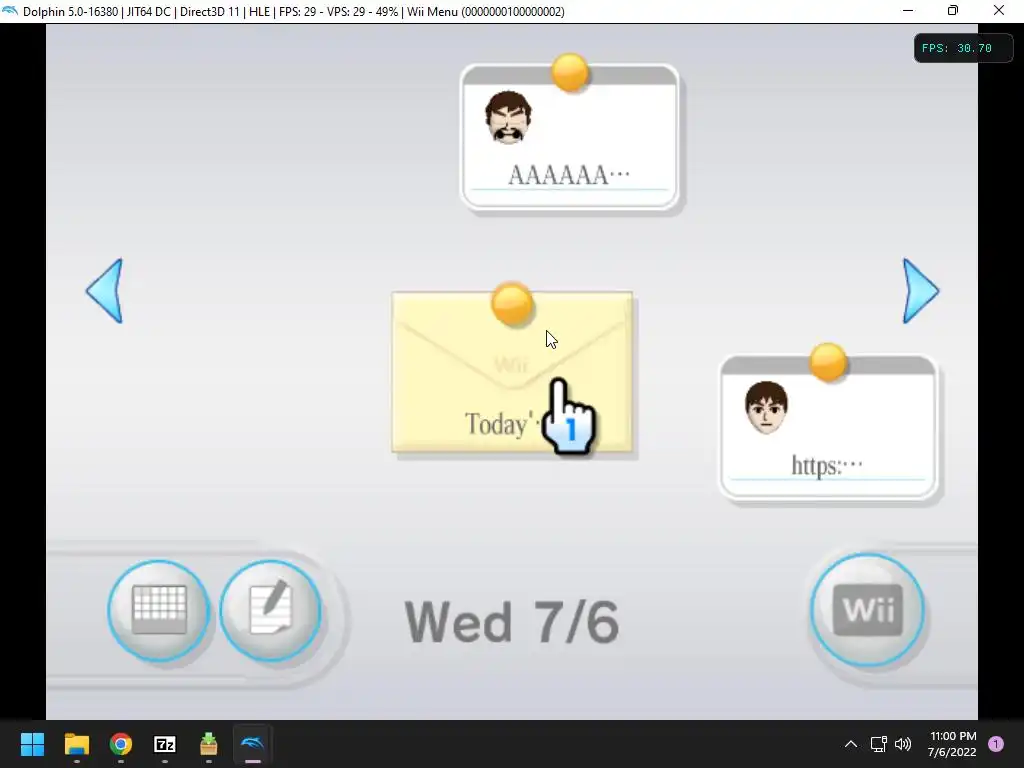The image size is (1024, 768).
Task: Open volume control tray icon
Action: click(903, 744)
